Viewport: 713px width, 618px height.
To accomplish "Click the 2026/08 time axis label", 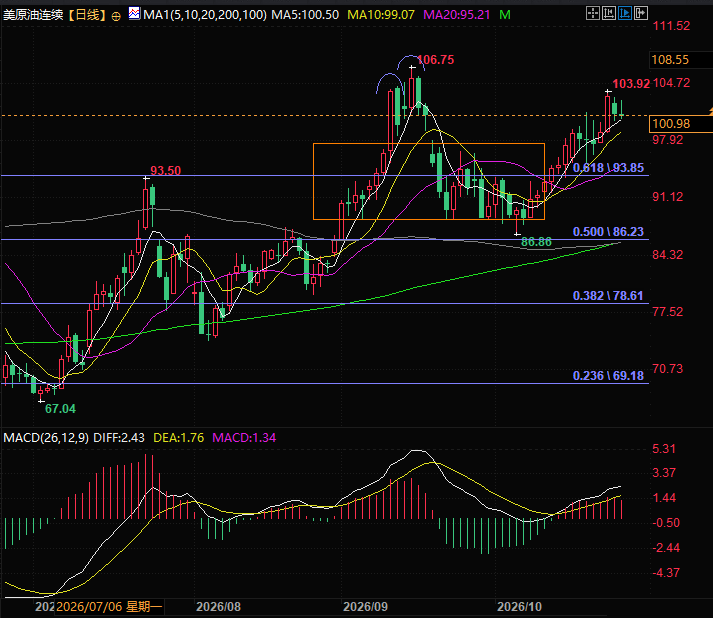I will (x=218, y=607).
